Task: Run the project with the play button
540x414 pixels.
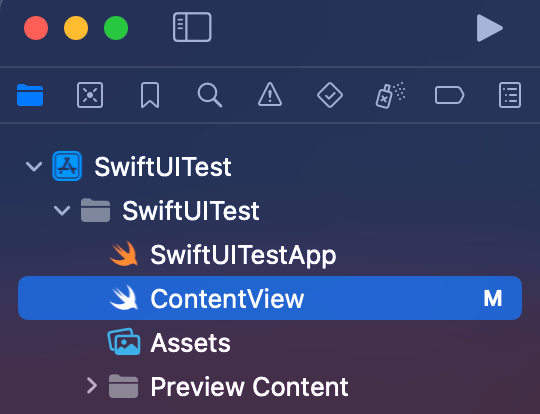Action: 489,28
